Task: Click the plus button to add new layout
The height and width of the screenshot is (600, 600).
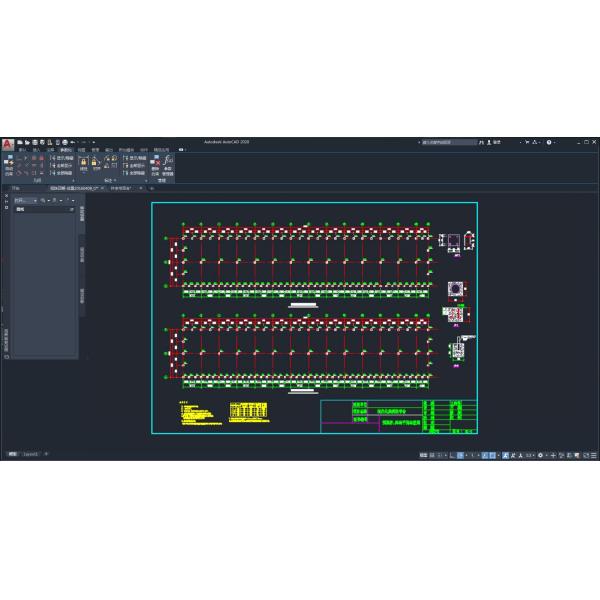Action: pyautogui.click(x=46, y=454)
